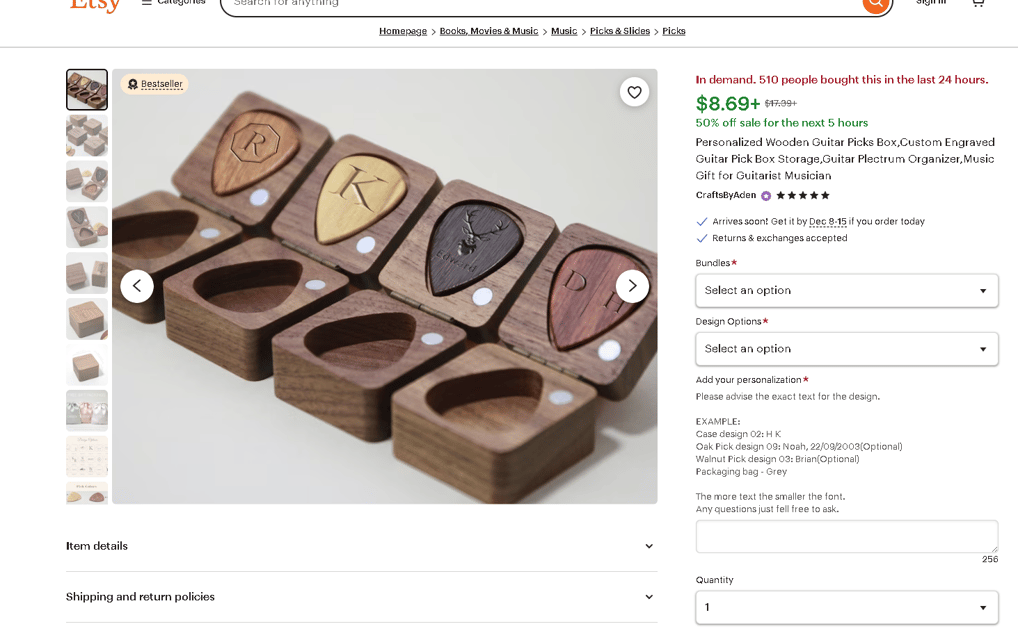Show next product image with right arrow

[x=632, y=286]
